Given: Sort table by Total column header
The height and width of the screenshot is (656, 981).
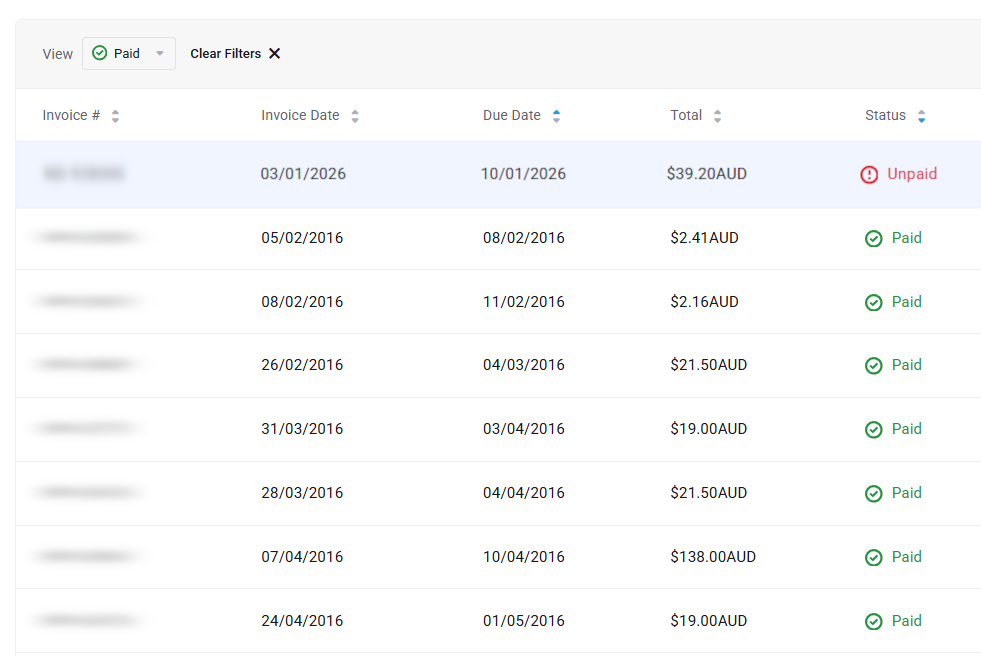Looking at the screenshot, I should (x=686, y=116).
